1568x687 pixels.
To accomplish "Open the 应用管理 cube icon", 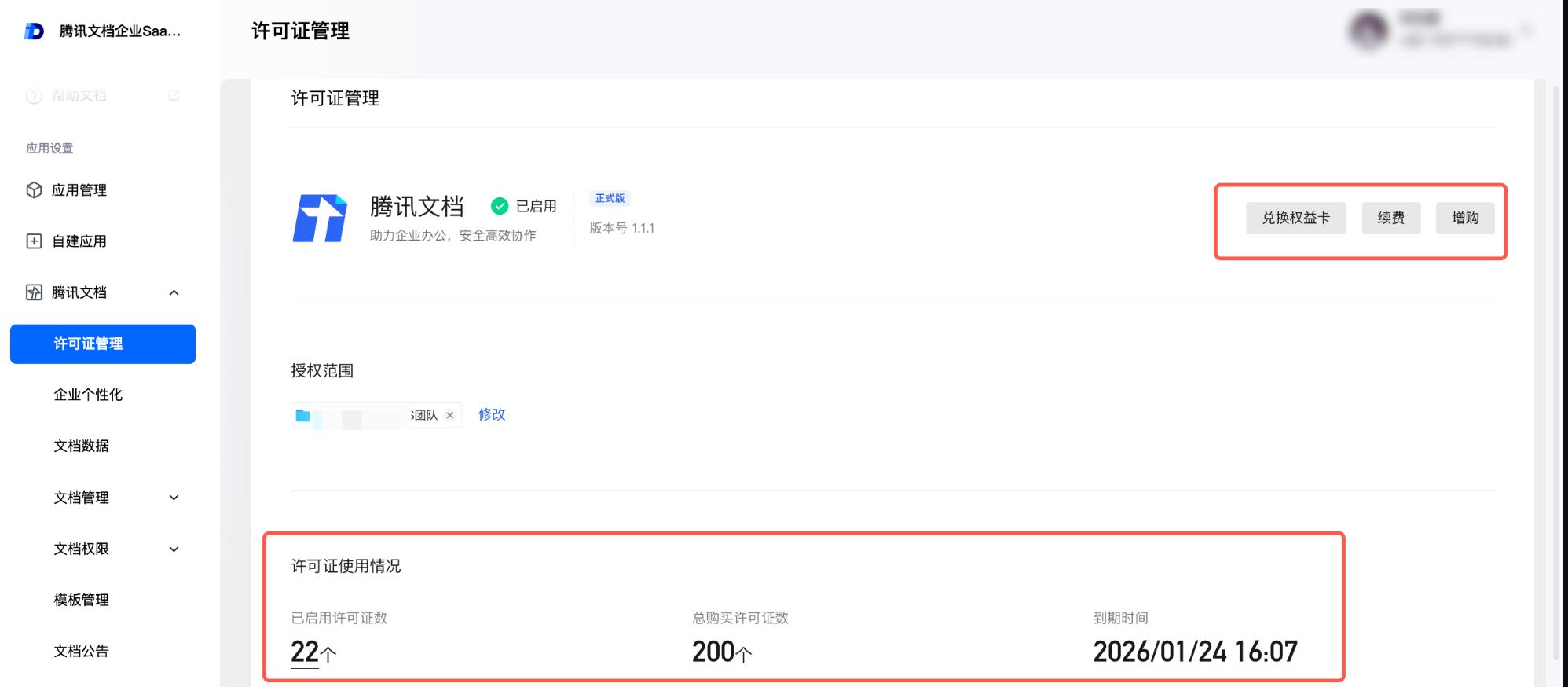I will point(34,190).
